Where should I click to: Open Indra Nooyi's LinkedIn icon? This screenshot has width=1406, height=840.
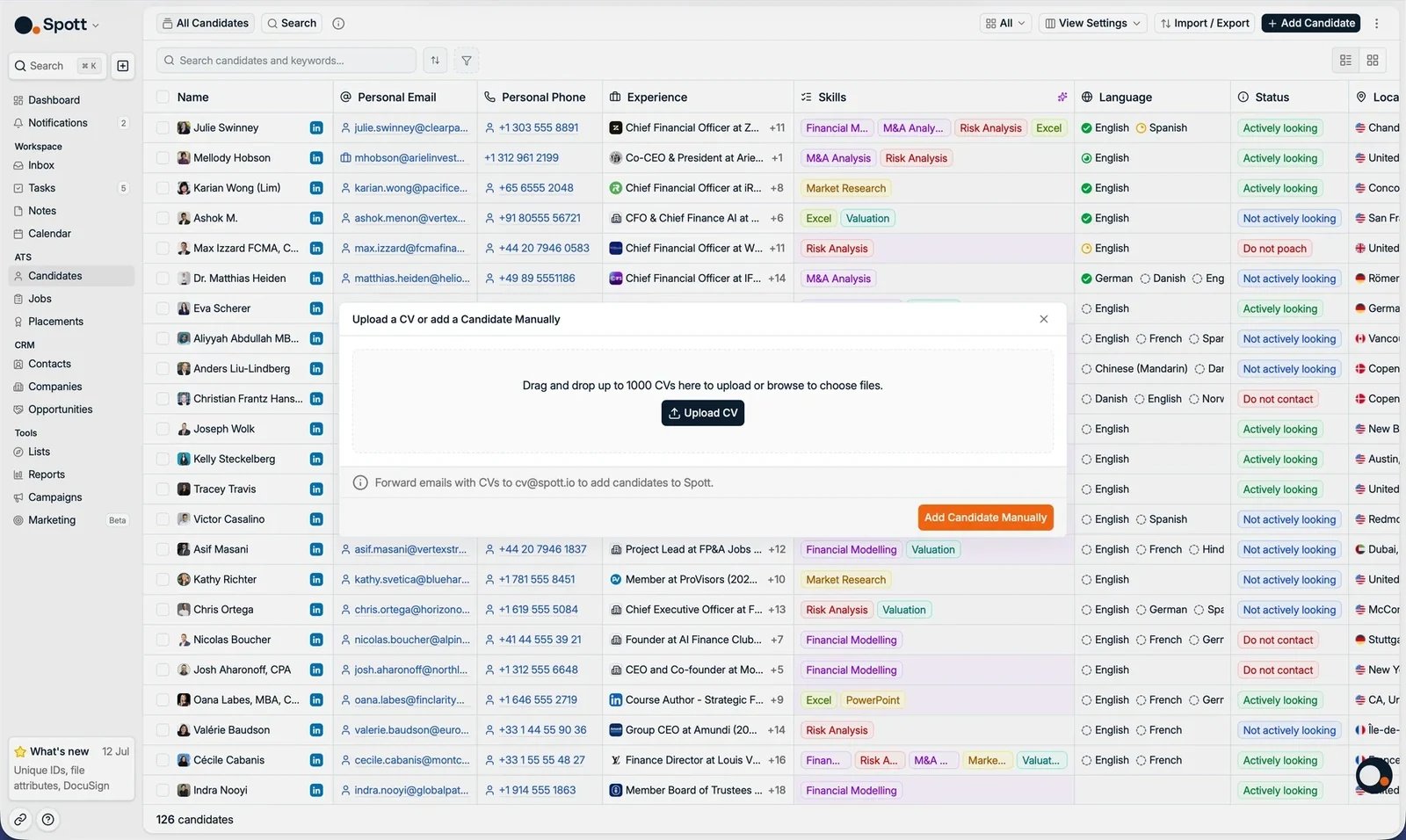316,791
